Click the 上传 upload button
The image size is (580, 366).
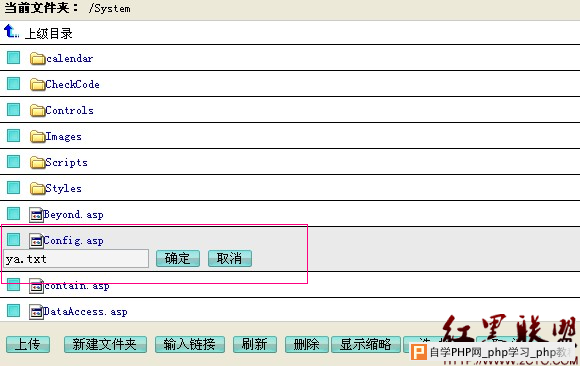point(28,345)
